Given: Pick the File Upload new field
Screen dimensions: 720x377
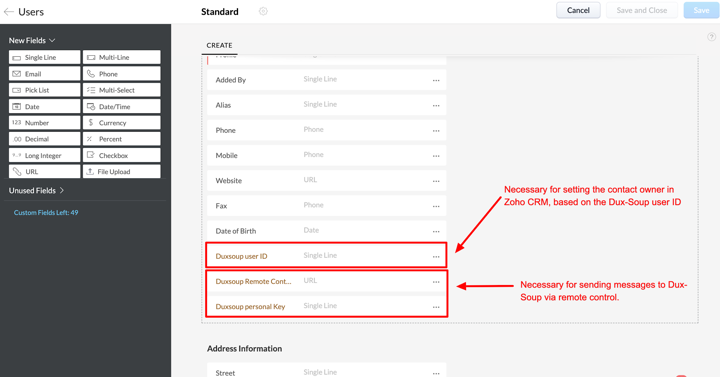Looking at the screenshot, I should (x=122, y=171).
